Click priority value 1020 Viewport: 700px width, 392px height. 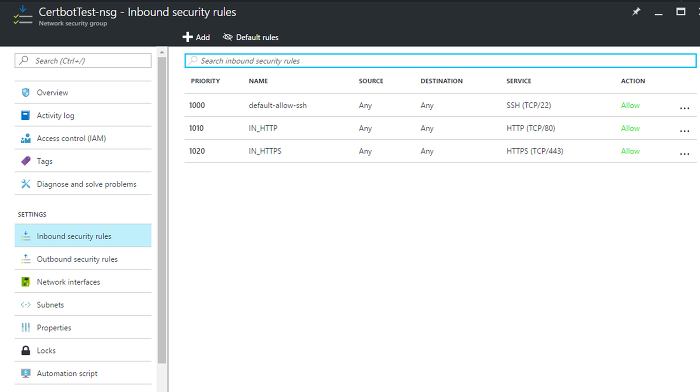coord(197,151)
